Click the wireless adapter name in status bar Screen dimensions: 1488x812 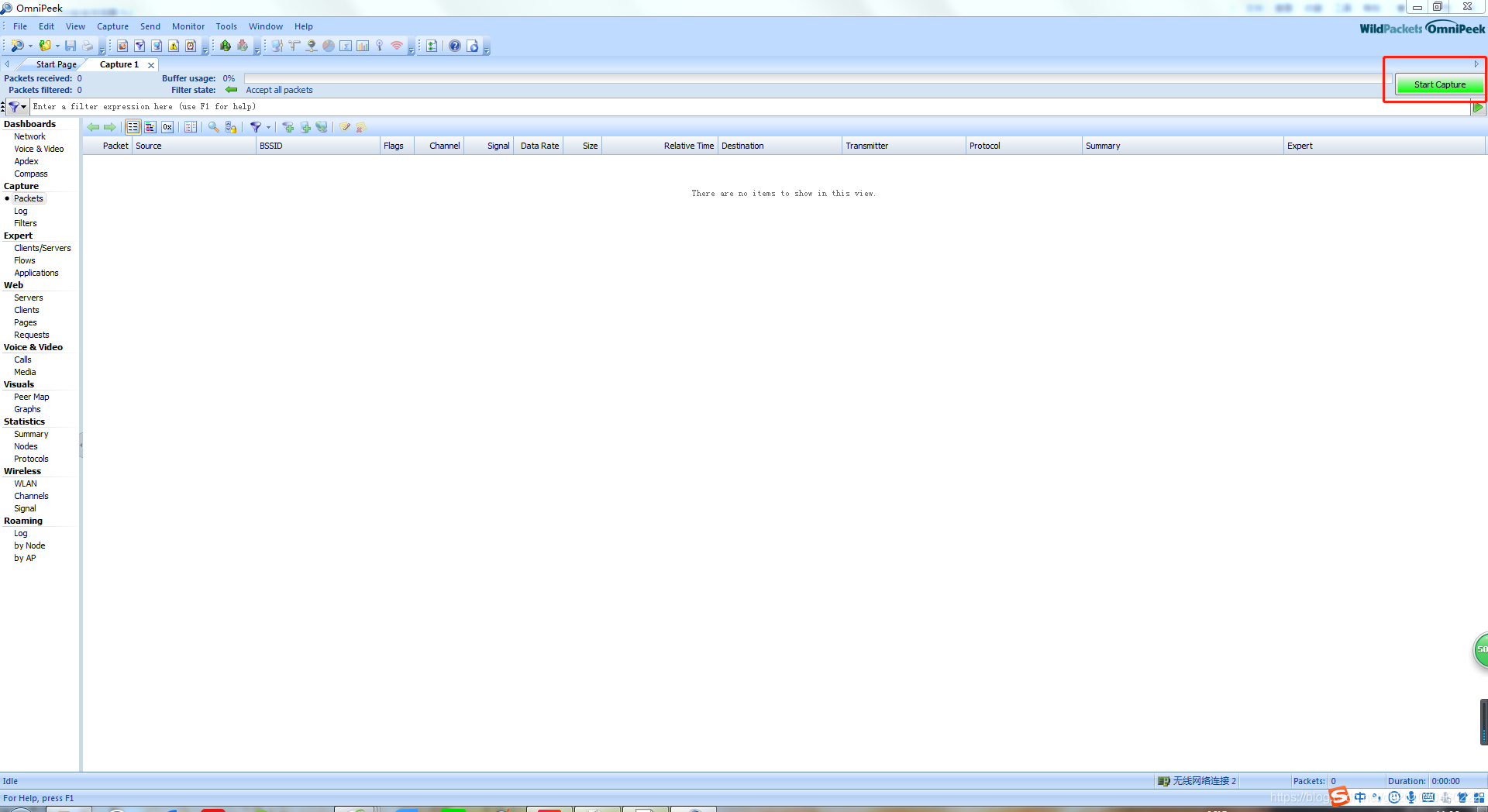click(x=1204, y=780)
